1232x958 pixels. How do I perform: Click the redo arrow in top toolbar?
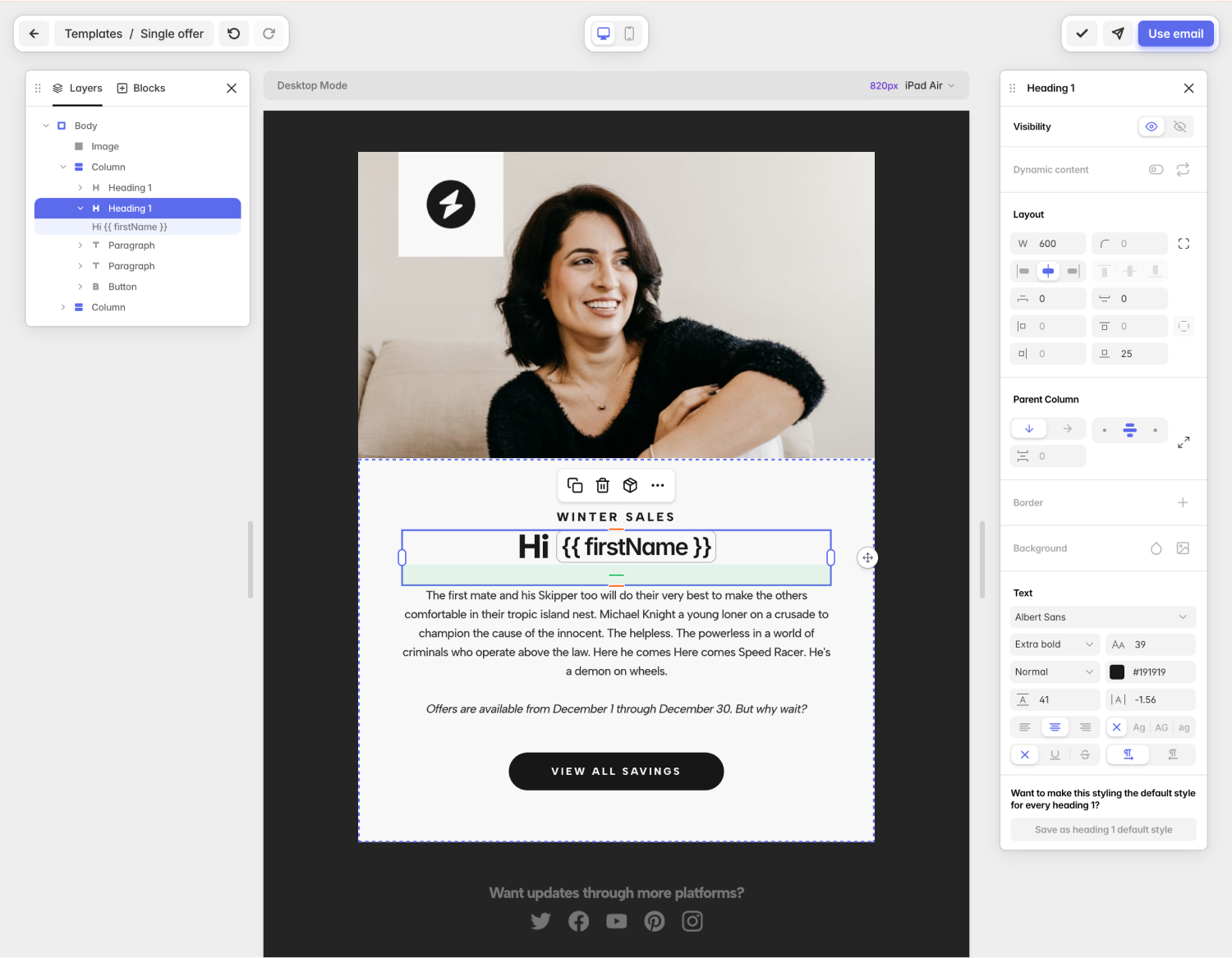[269, 34]
